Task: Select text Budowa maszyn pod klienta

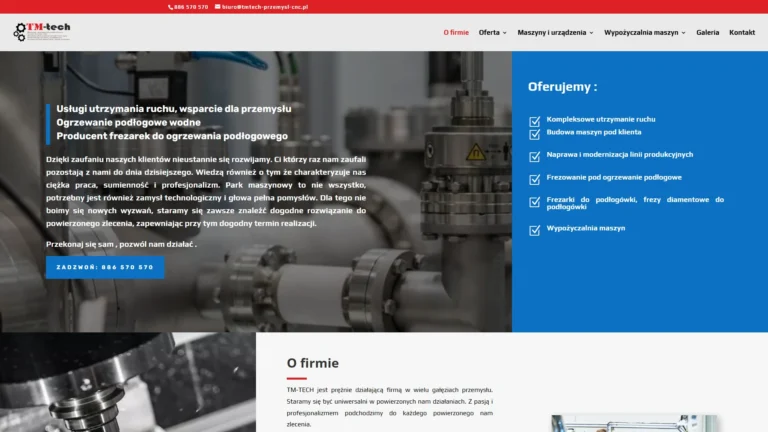Action: tap(594, 132)
